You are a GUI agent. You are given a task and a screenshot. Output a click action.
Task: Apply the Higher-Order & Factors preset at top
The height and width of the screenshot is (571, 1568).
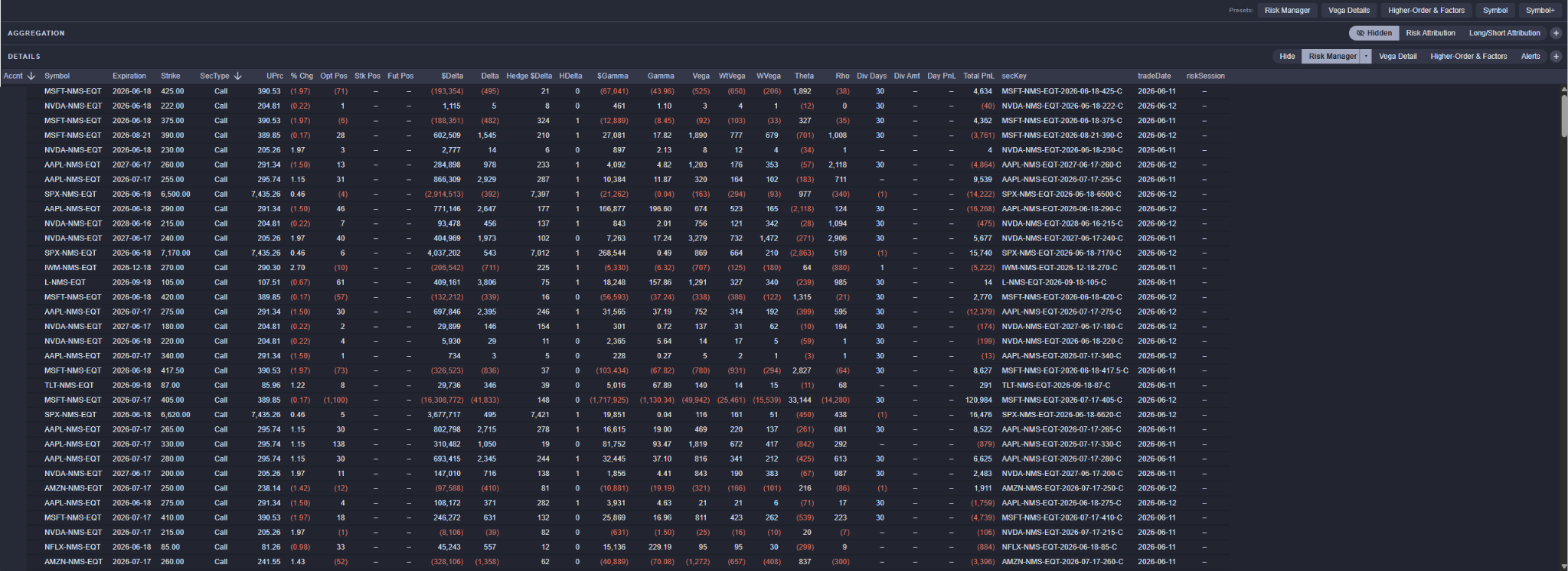tap(1426, 10)
